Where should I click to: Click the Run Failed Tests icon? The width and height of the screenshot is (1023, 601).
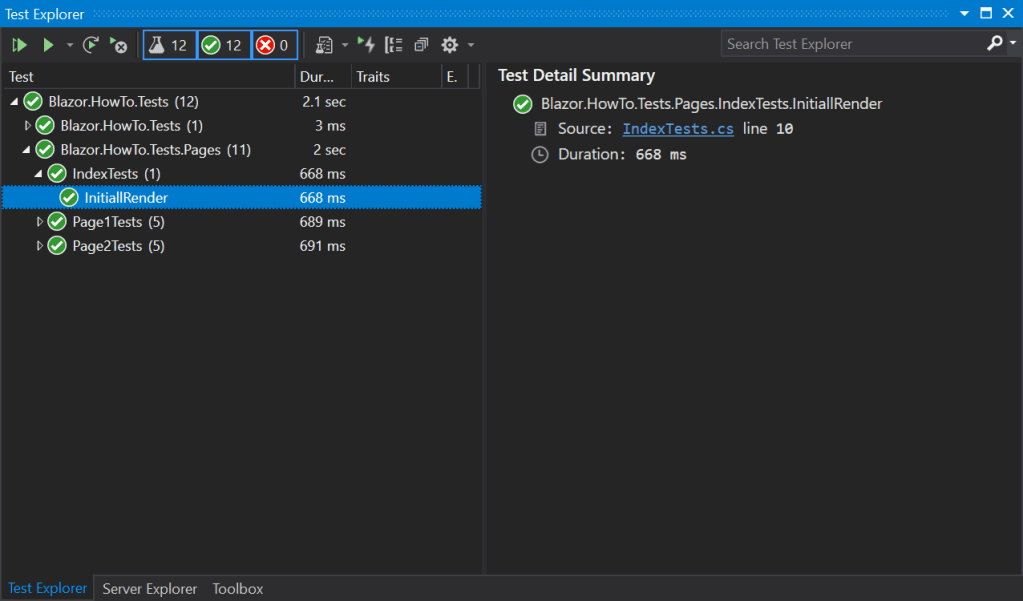click(119, 45)
